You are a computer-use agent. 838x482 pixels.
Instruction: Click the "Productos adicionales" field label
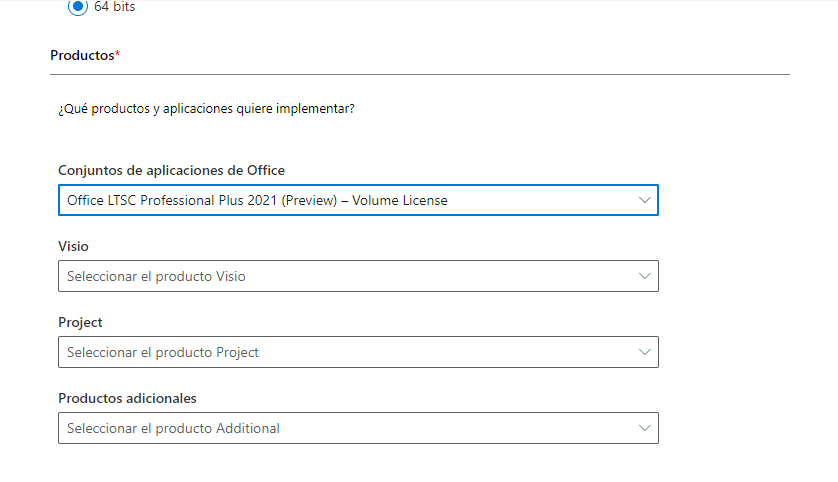(127, 398)
